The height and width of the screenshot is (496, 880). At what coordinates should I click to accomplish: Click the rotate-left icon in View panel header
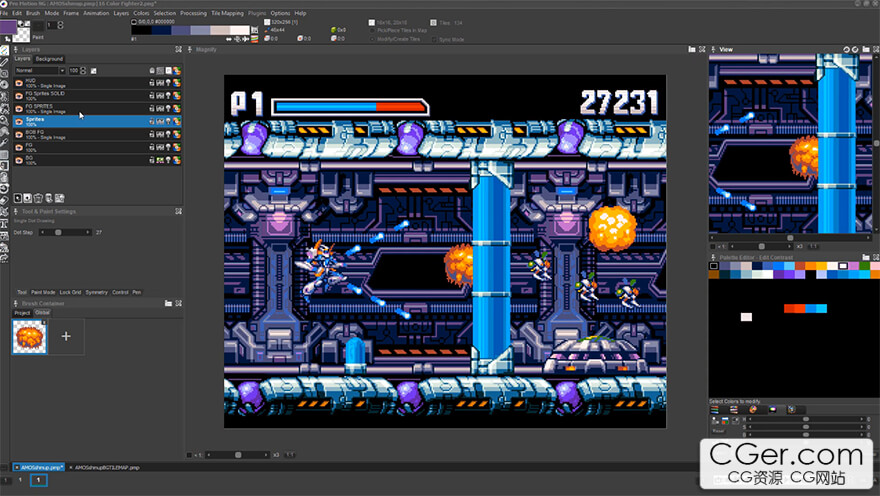(846, 49)
